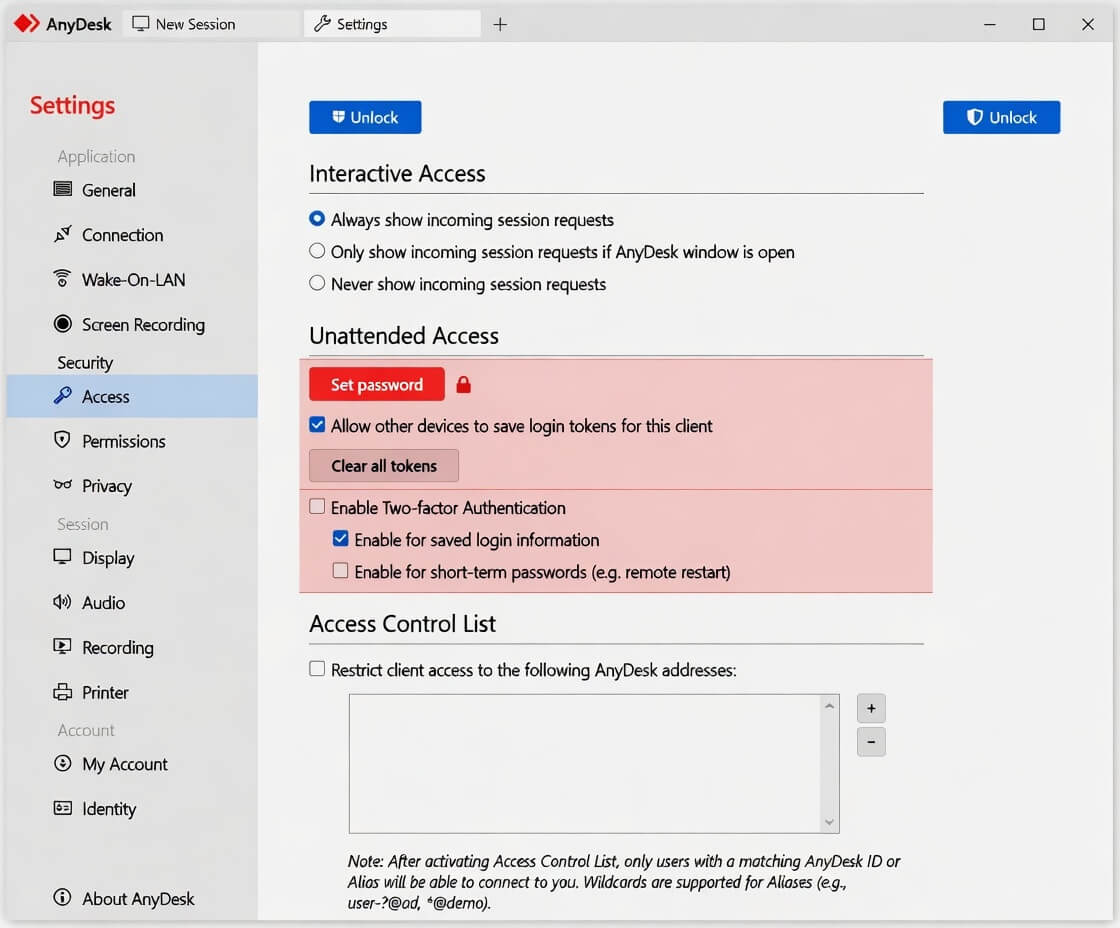Open Wake-On-LAN settings section
1120x928 pixels.
pyautogui.click(x=132, y=279)
